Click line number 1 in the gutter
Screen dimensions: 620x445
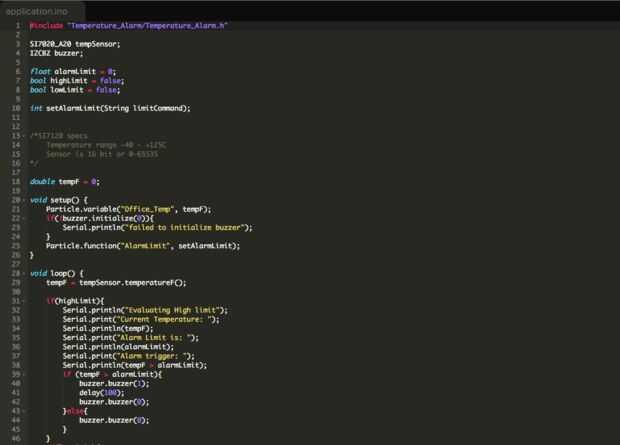pyautogui.click(x=18, y=26)
